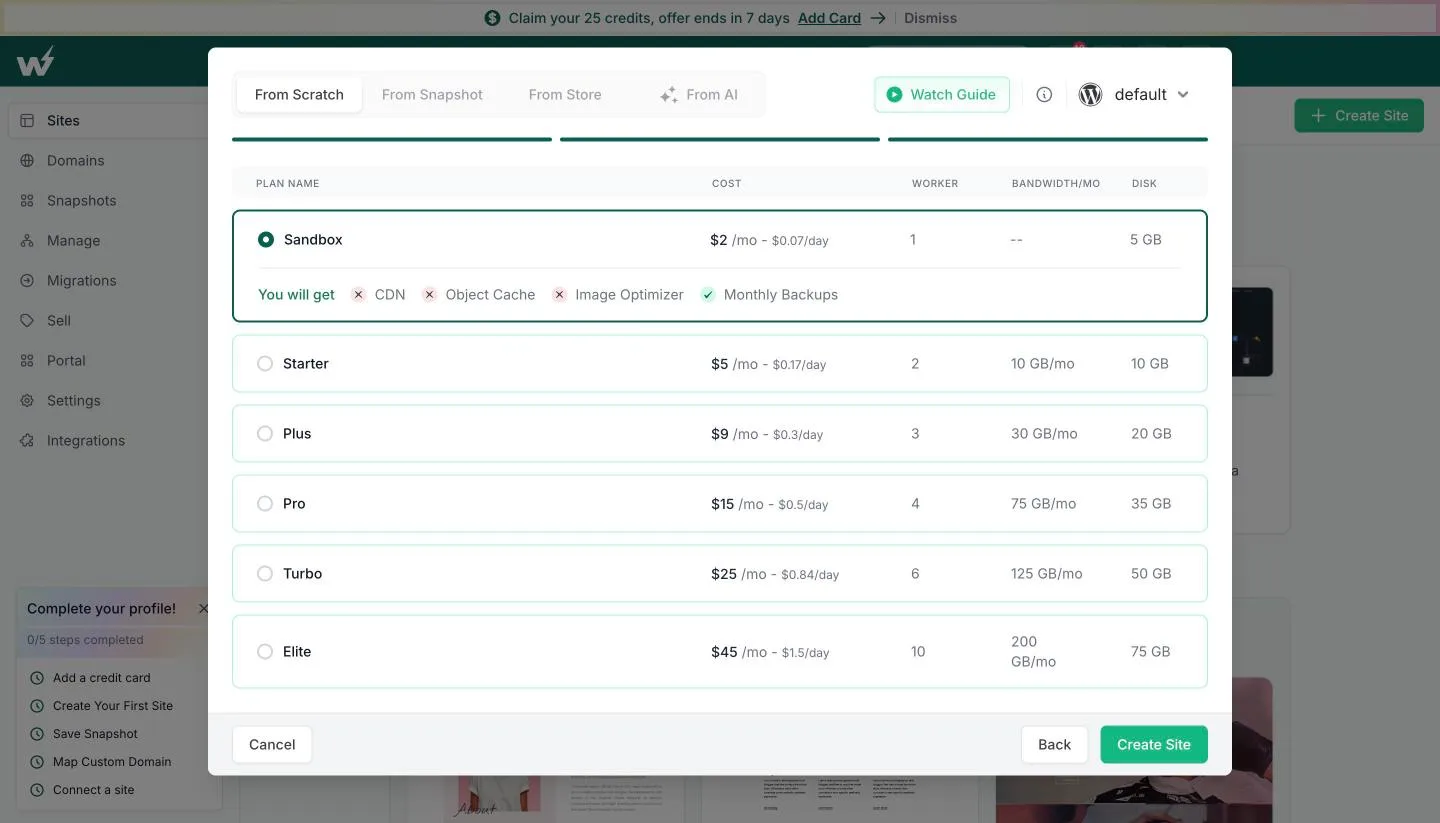Image resolution: width=1440 pixels, height=823 pixels.
Task: Click the play icon in the Watch Guide button
Action: click(x=894, y=94)
